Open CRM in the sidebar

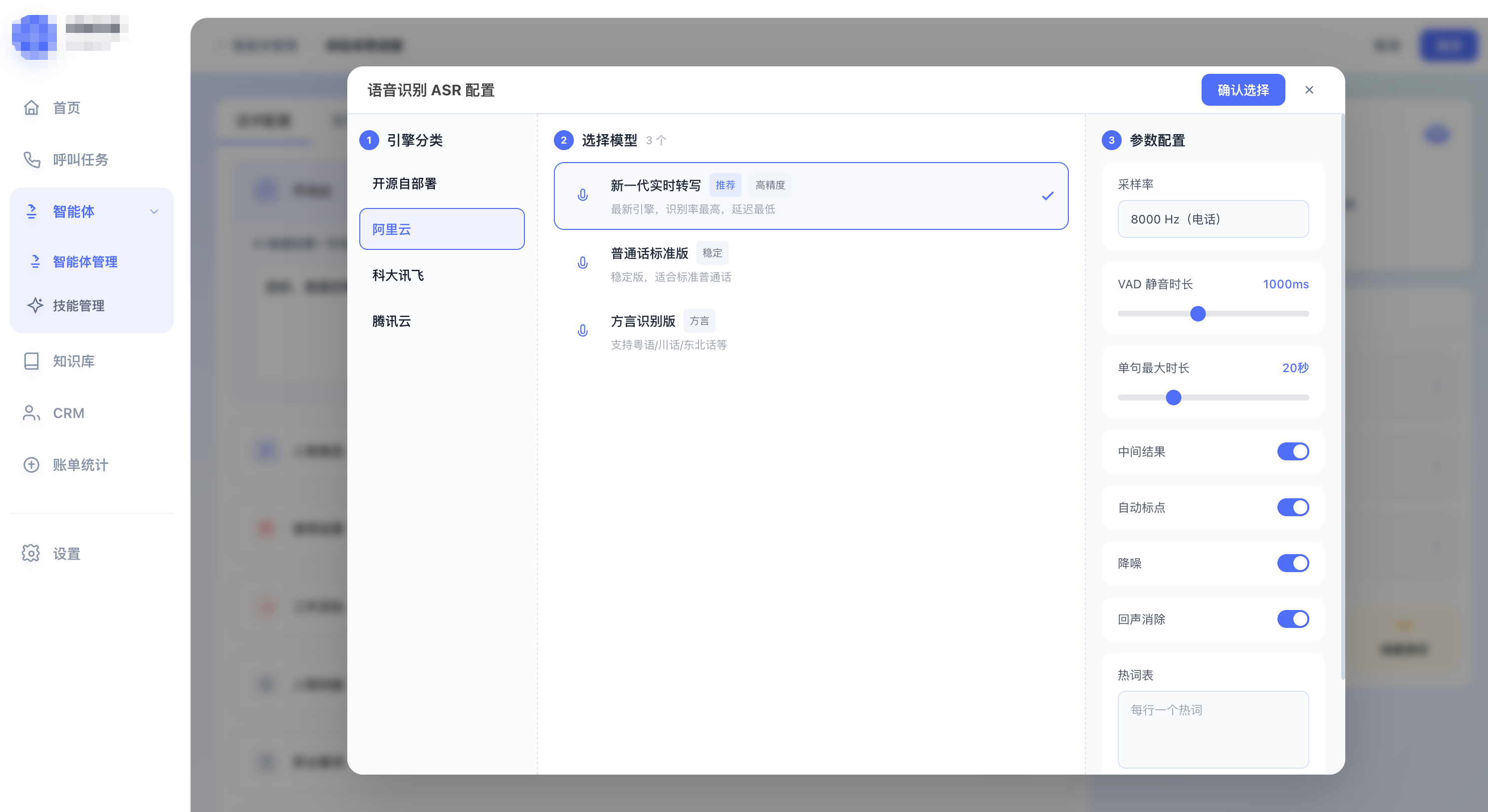(x=91, y=413)
